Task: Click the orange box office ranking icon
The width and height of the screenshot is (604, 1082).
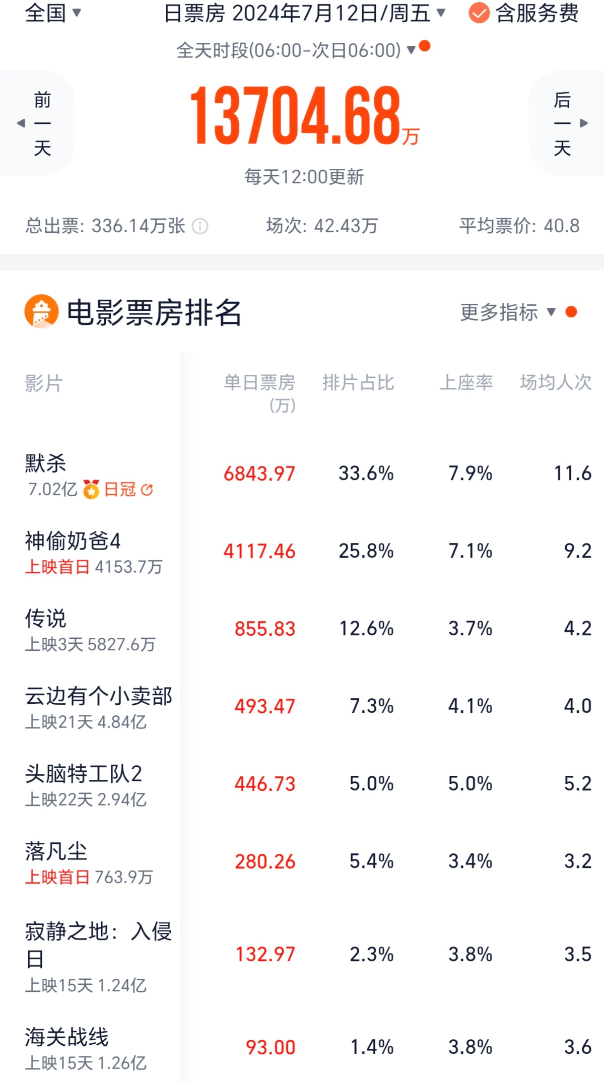Action: [x=42, y=313]
